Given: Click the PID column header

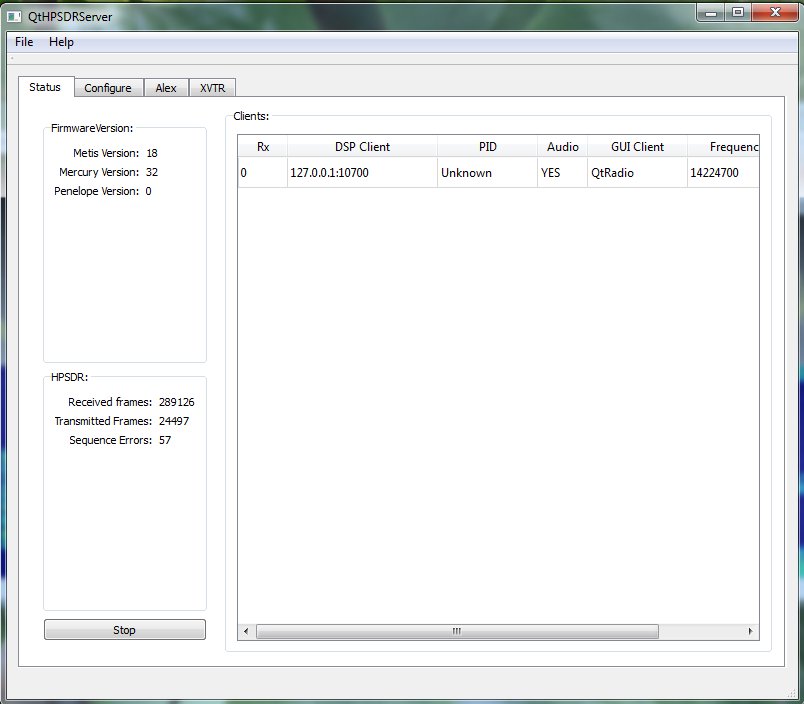Looking at the screenshot, I should (488, 147).
